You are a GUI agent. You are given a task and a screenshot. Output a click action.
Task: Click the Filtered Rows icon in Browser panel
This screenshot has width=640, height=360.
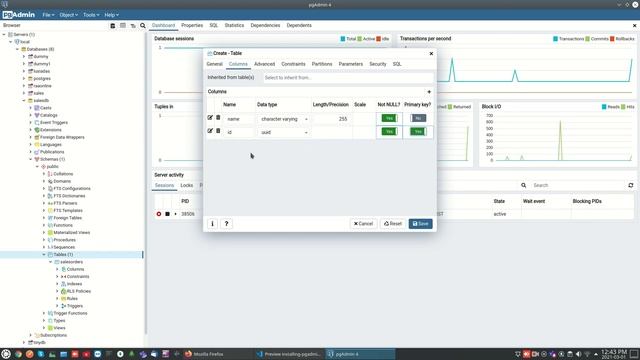click(133, 26)
